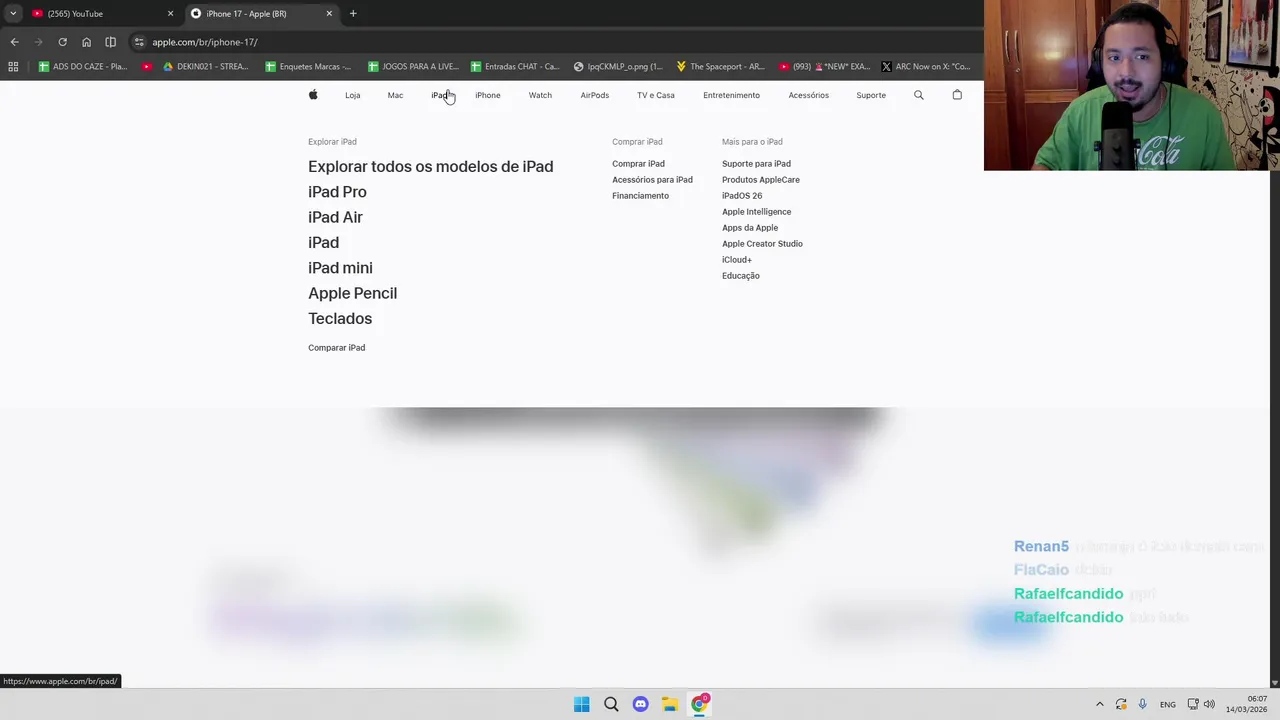
Task: Expand the tab search dropdown arrow
Action: [x=13, y=14]
